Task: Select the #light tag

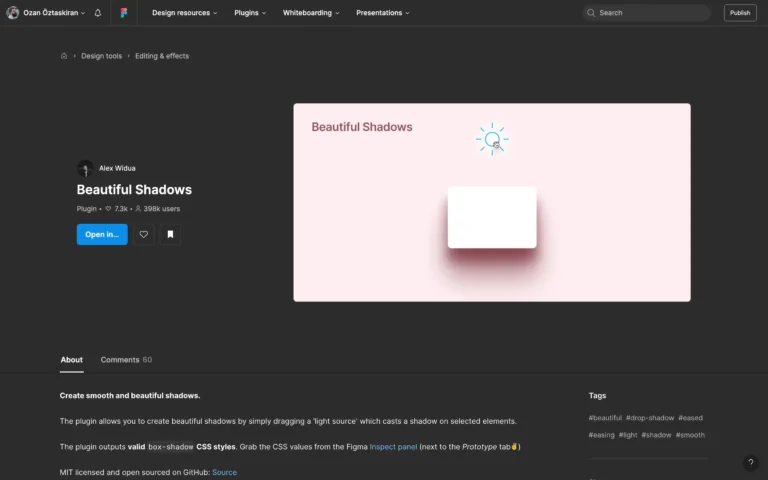Action: click(628, 435)
